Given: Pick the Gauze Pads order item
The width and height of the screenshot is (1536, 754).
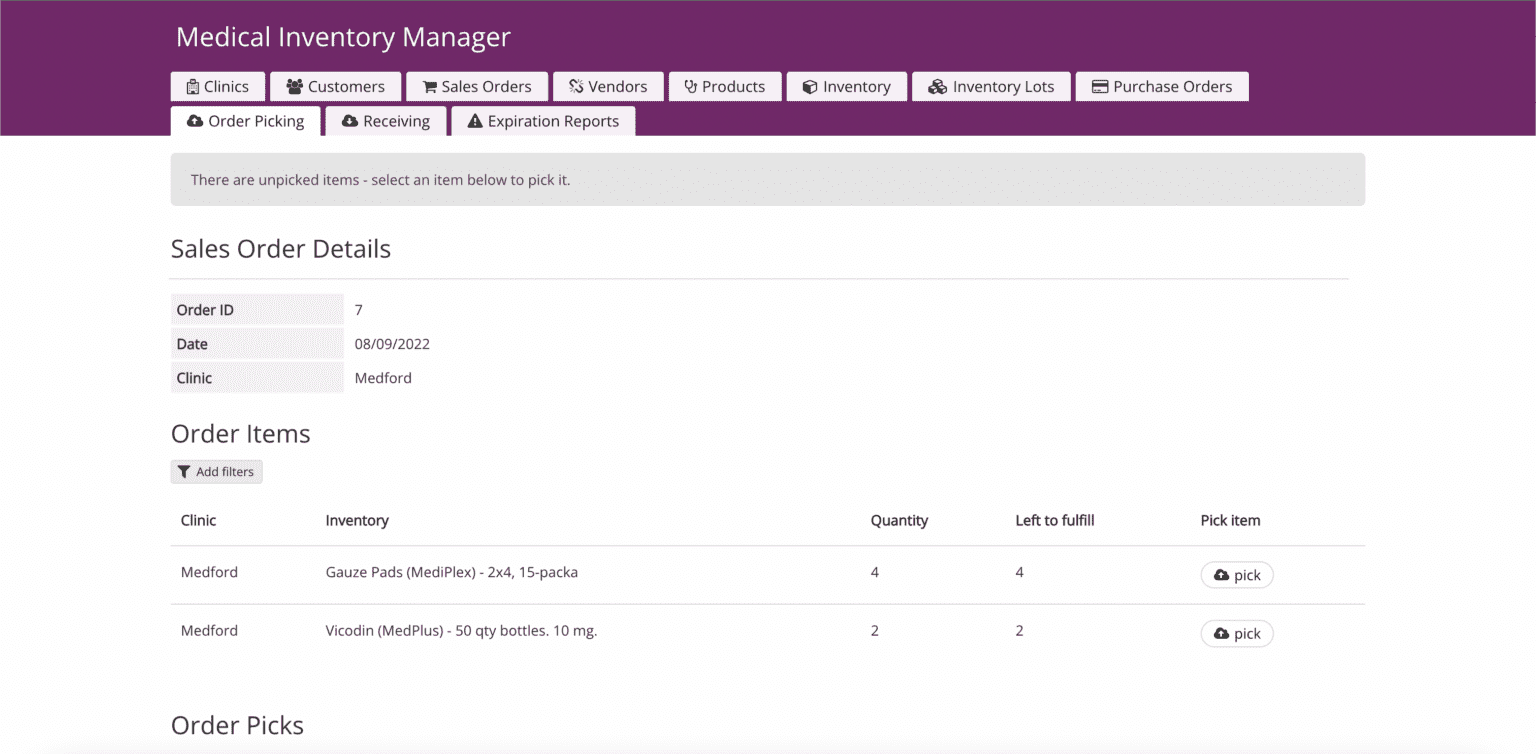Looking at the screenshot, I should click(x=1237, y=574).
